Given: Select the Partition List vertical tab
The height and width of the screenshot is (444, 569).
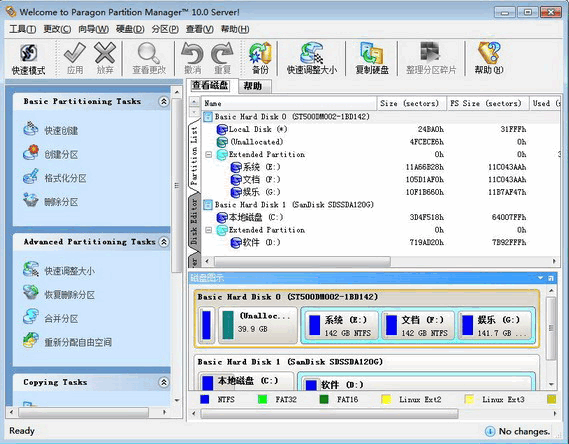Looking at the screenshot, I should tap(194, 156).
